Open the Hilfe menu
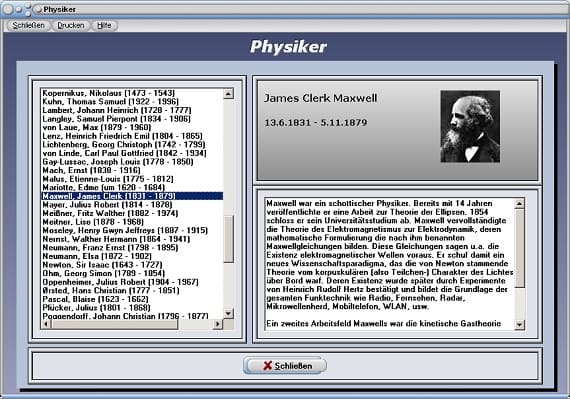The height and width of the screenshot is (399, 570). (x=104, y=25)
